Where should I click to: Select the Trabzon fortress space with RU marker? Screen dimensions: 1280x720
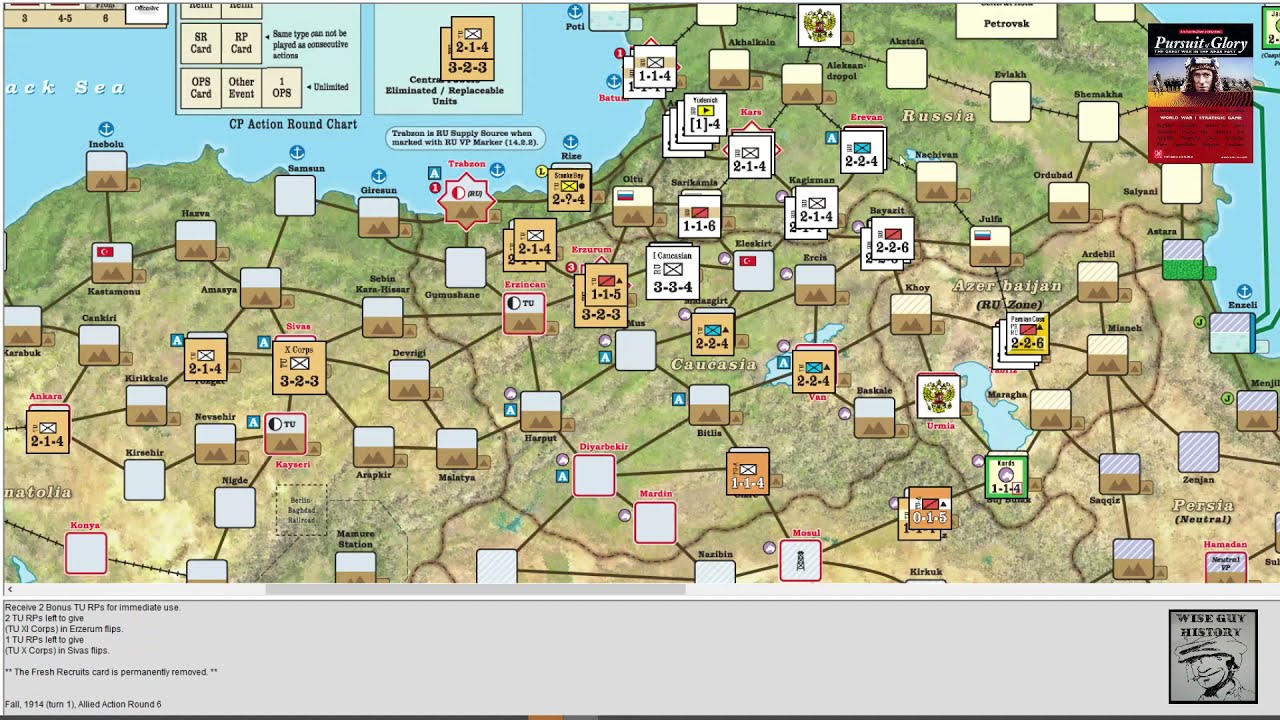click(x=466, y=199)
